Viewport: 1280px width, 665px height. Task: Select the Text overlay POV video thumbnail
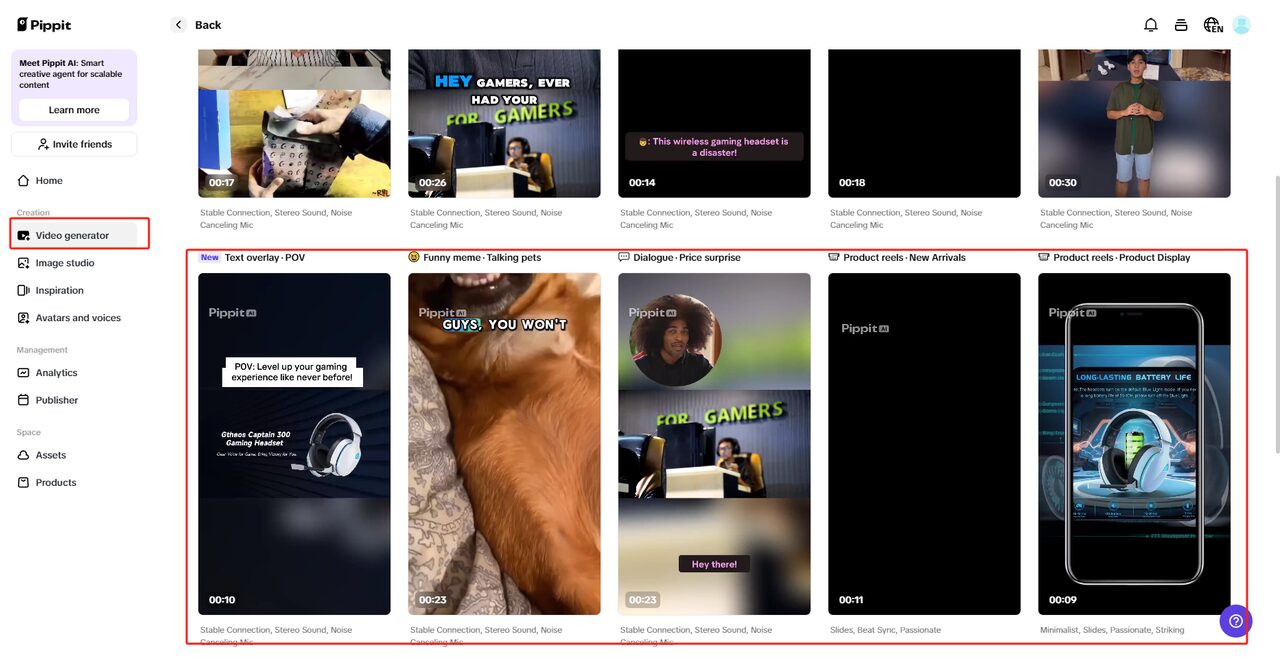pos(294,443)
